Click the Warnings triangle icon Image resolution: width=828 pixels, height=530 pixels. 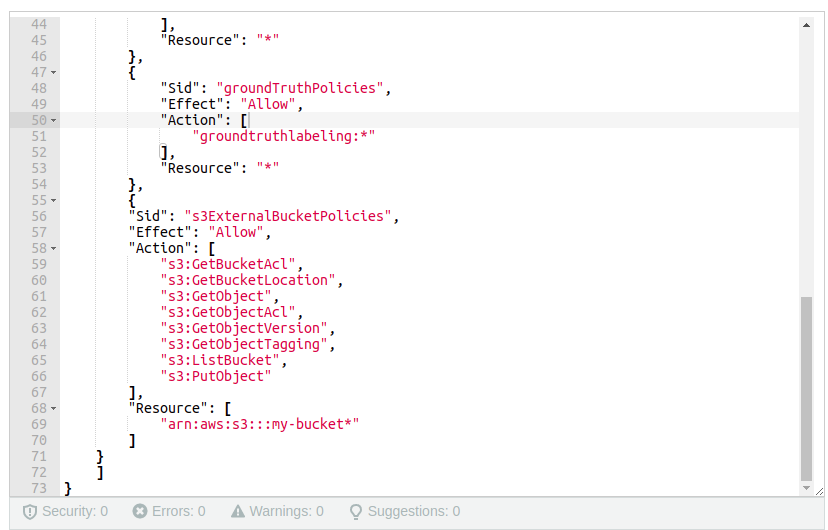(238, 511)
